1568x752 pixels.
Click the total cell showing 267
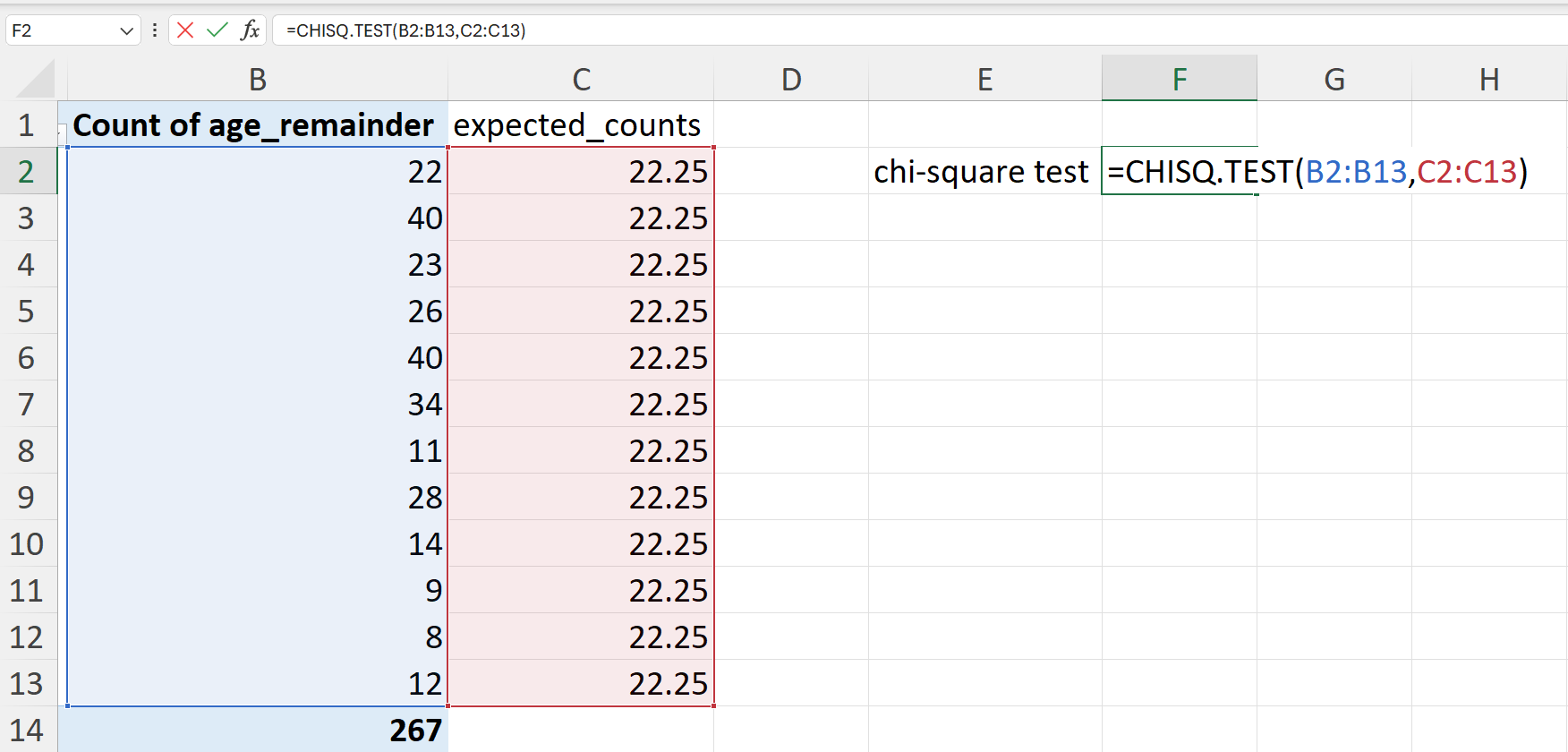pos(258,730)
